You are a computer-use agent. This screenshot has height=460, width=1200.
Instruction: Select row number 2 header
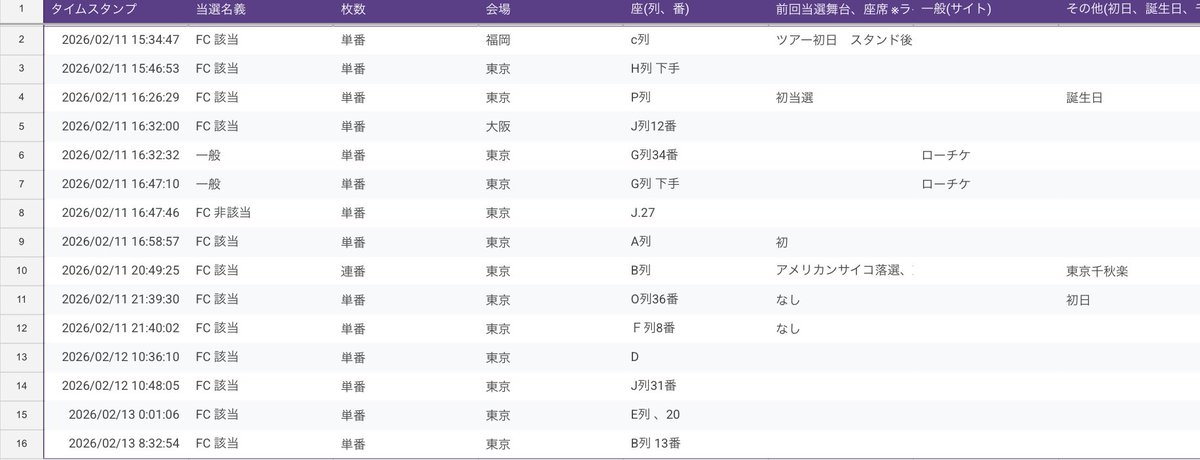click(x=21, y=40)
